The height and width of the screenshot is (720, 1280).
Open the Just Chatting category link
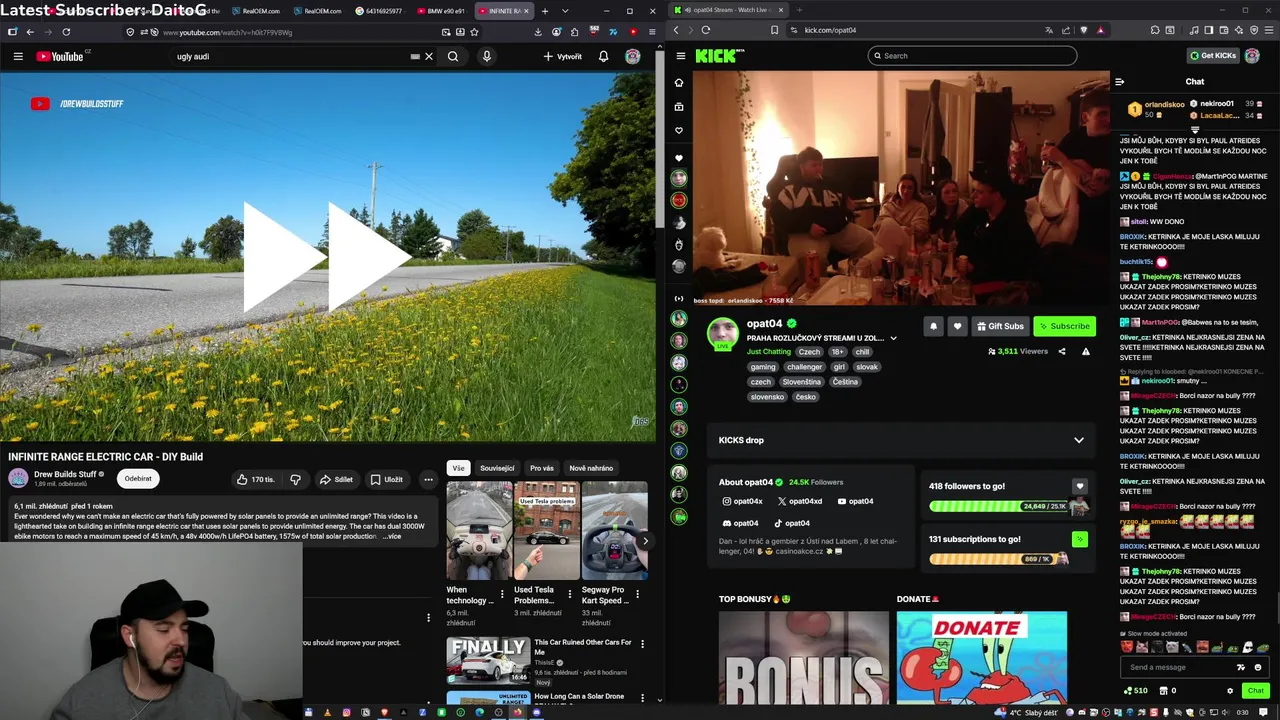click(769, 352)
